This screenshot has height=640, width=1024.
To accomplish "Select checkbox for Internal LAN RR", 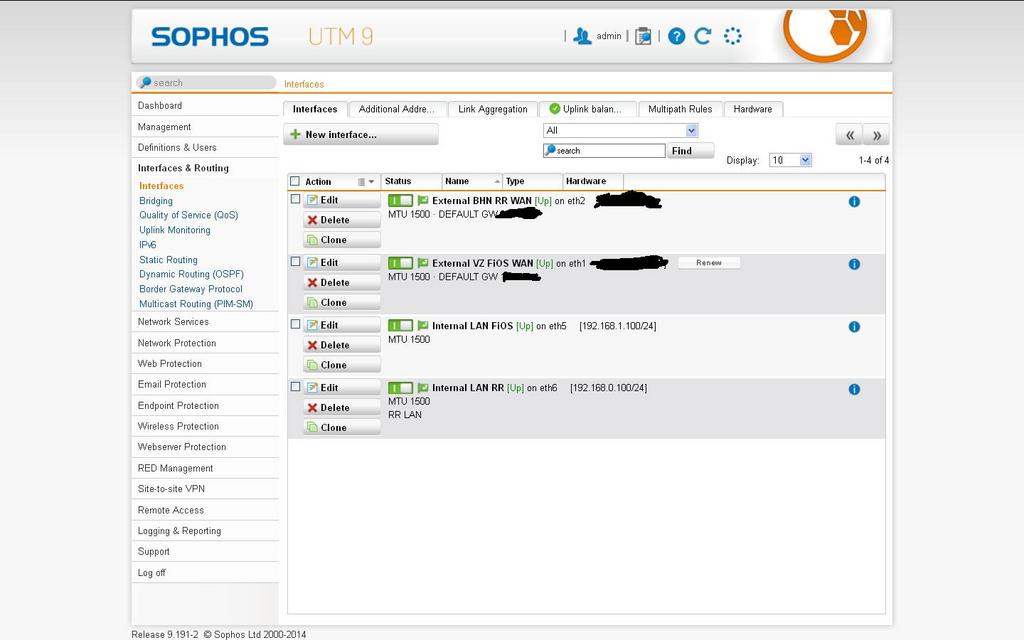I will (x=295, y=387).
